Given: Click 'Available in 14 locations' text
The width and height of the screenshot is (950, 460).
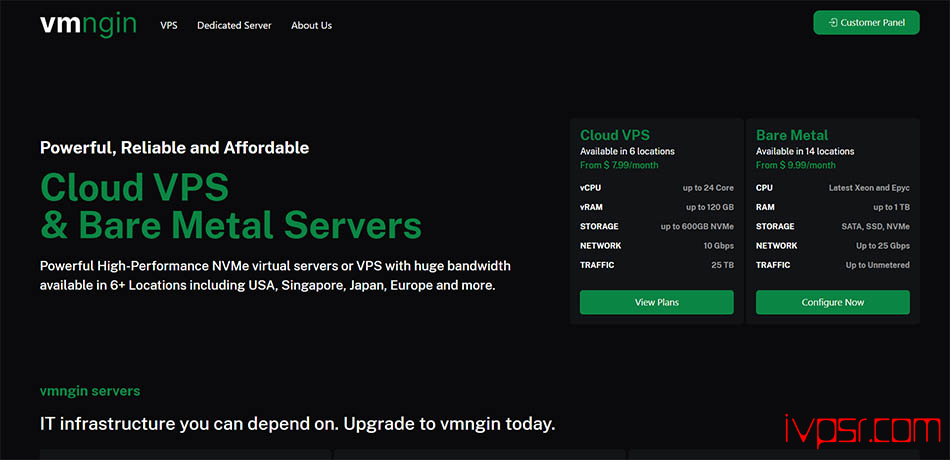Looking at the screenshot, I should (805, 151).
